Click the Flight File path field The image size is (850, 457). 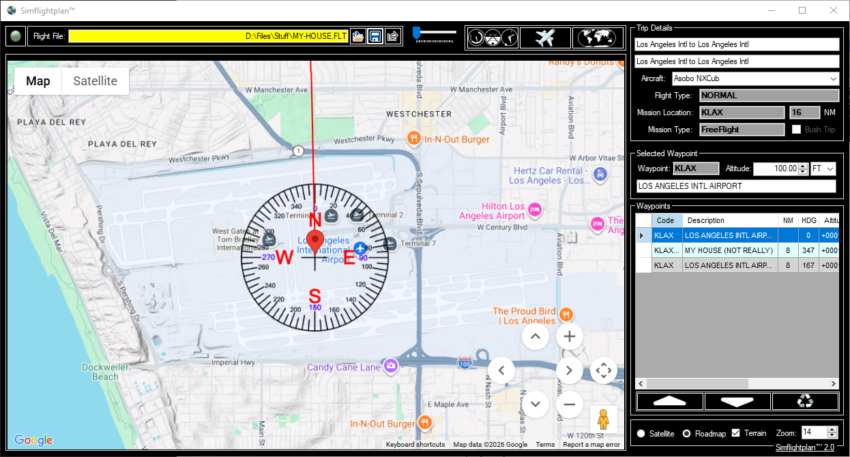[x=208, y=36]
